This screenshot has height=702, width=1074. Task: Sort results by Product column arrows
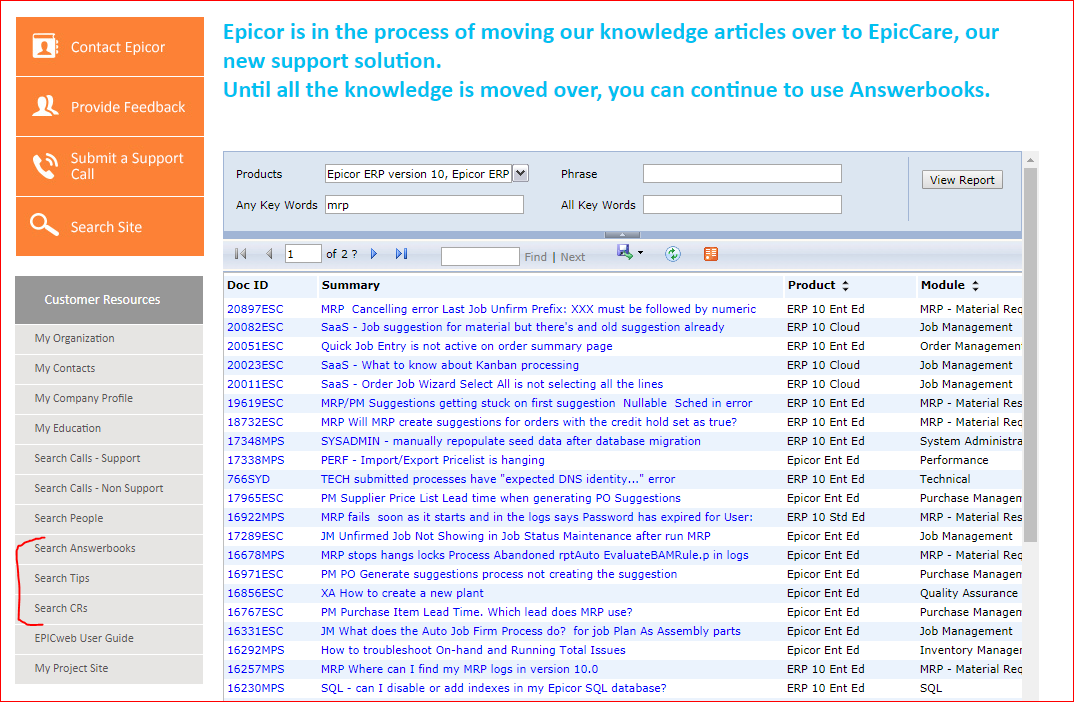click(845, 286)
